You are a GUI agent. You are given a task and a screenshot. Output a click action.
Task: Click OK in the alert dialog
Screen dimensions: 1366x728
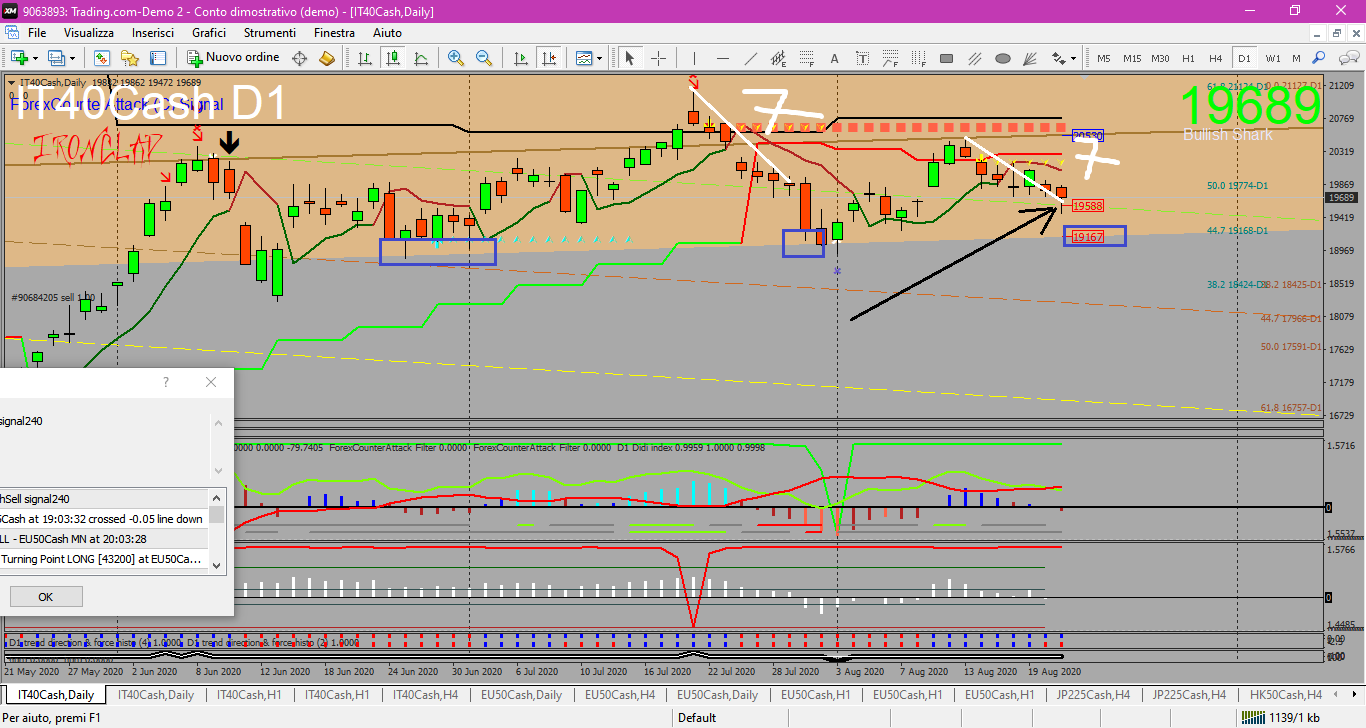pos(45,597)
